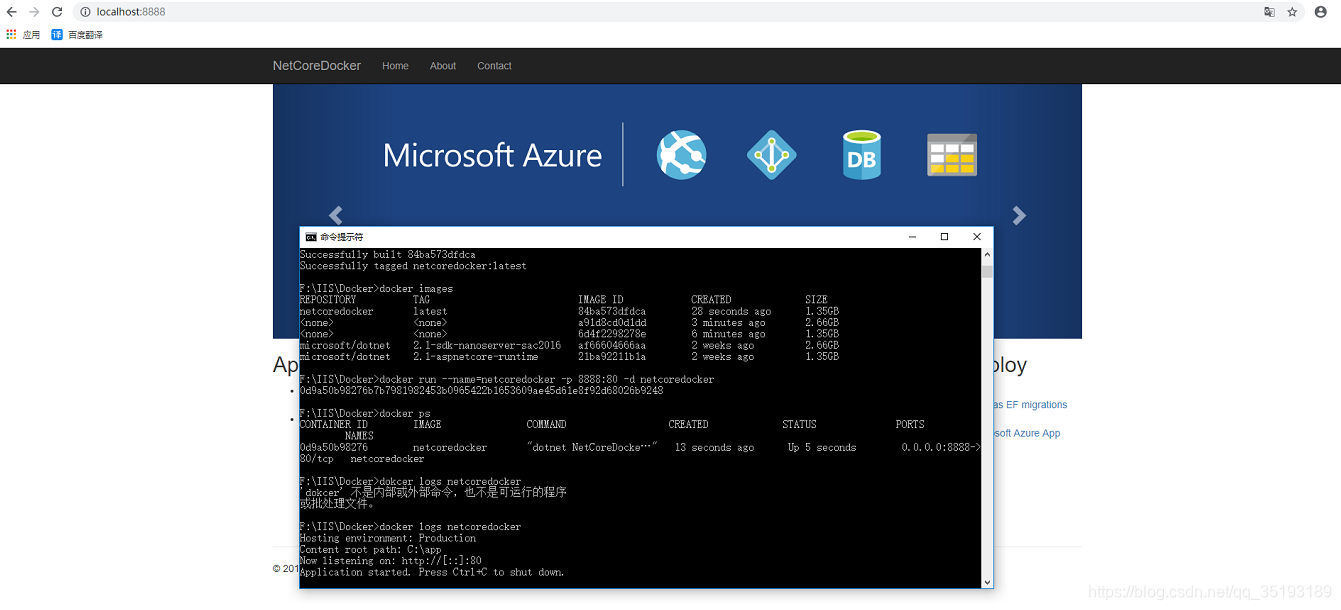The width and height of the screenshot is (1341, 610).
Task: Click image ID 6d4f2298278e
Action: 612,334
